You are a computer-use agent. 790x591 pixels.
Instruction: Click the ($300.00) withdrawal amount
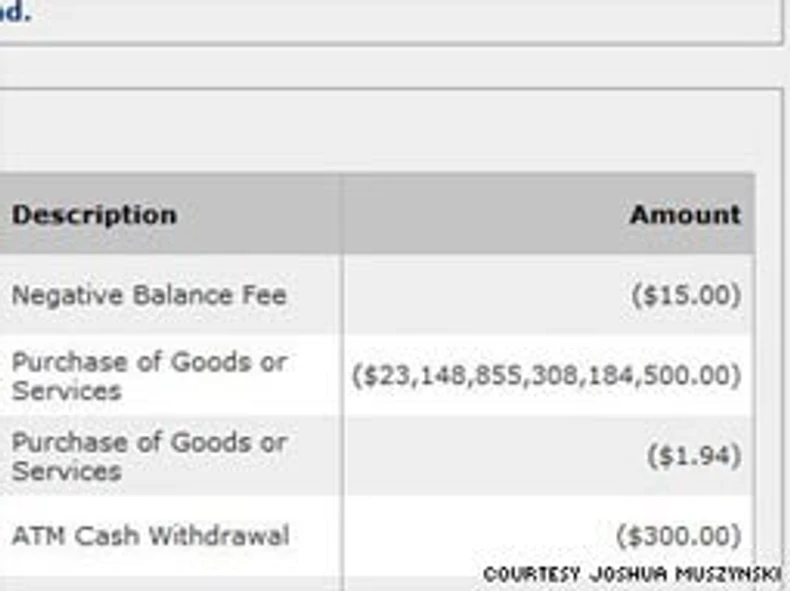coord(679,535)
